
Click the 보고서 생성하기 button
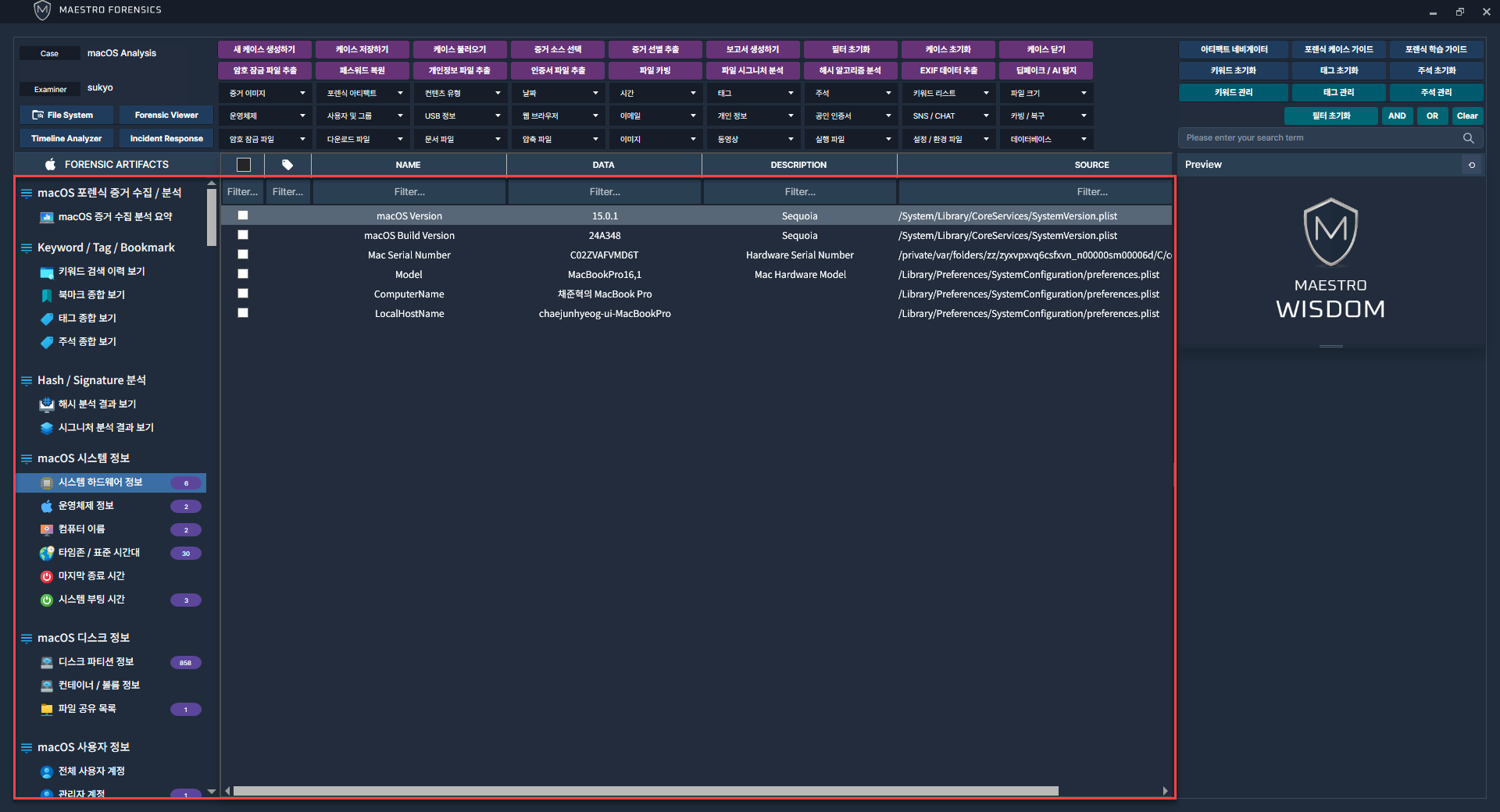click(x=752, y=49)
